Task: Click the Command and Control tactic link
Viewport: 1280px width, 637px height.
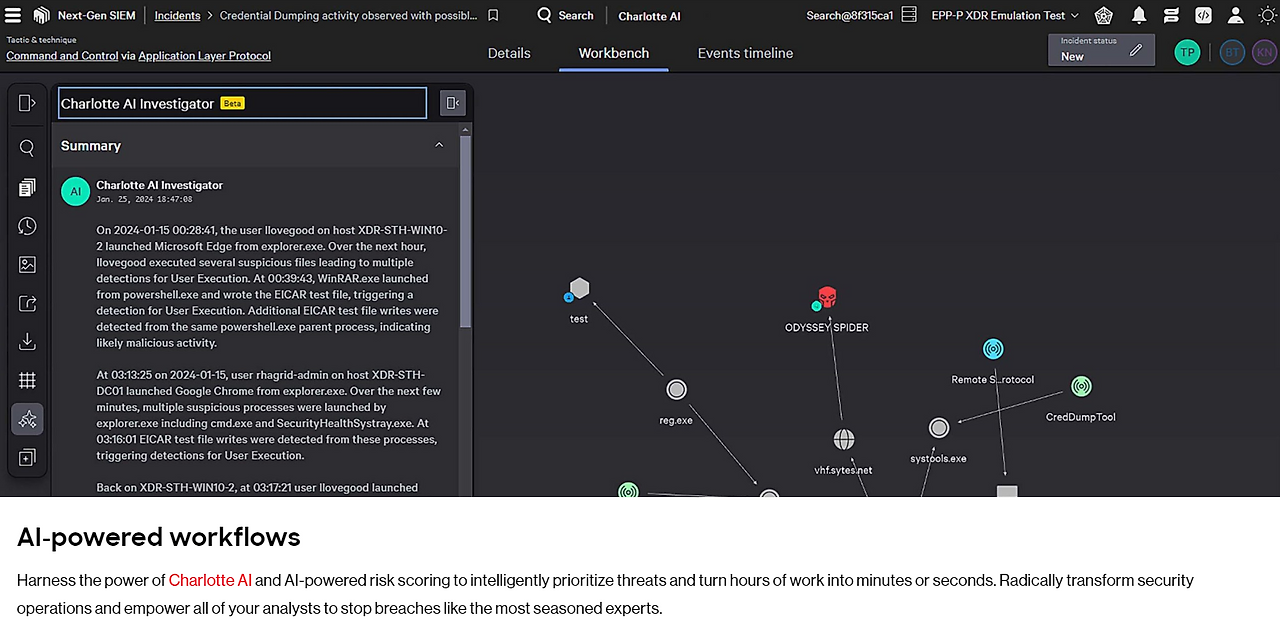Action: [x=62, y=56]
